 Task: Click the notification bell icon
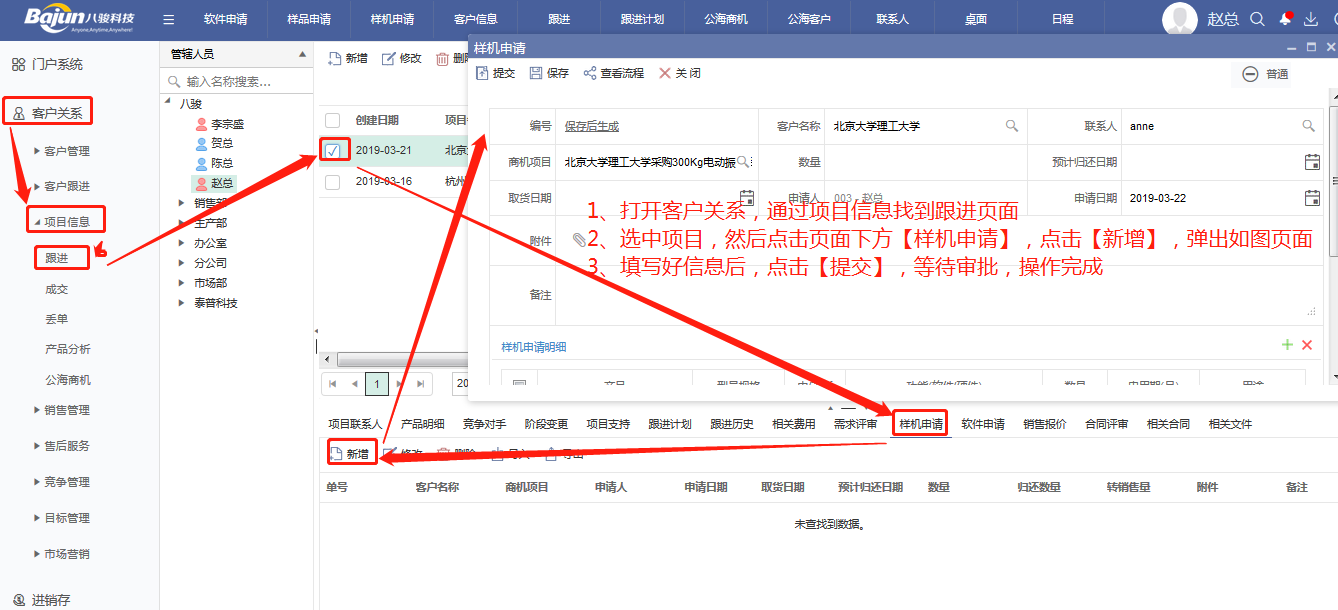coord(1285,19)
